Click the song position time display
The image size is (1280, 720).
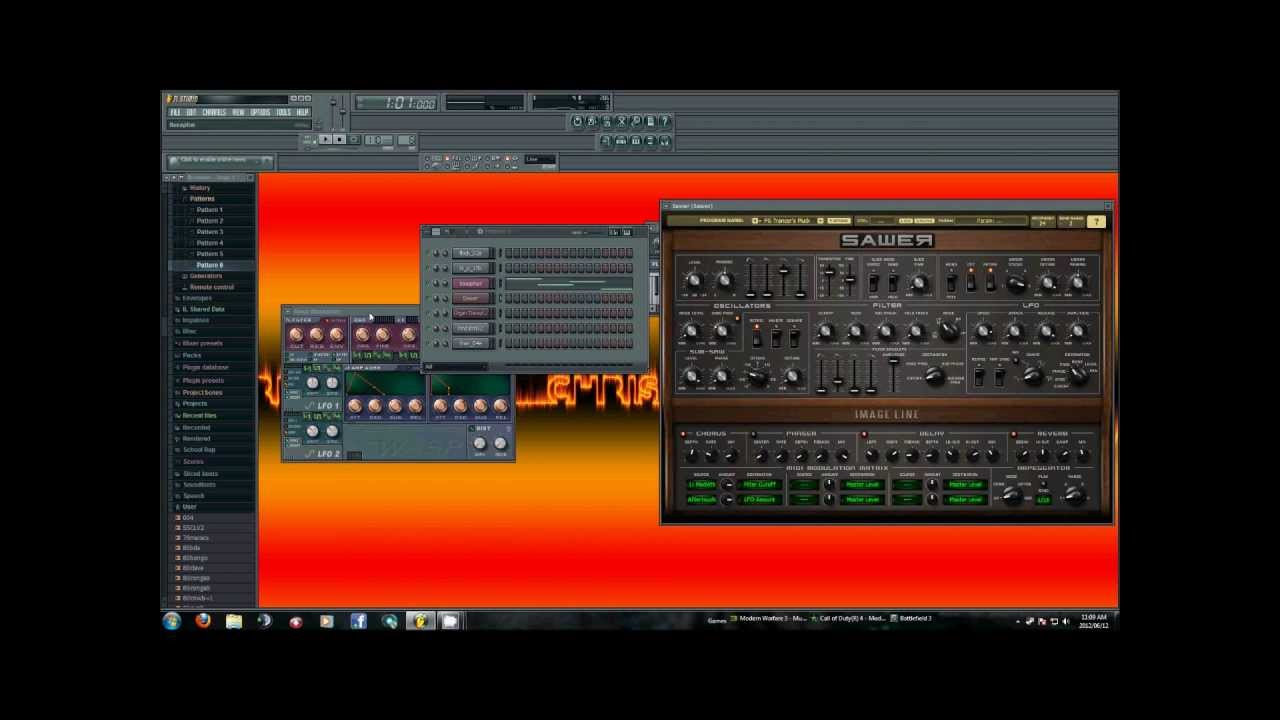tap(397, 103)
